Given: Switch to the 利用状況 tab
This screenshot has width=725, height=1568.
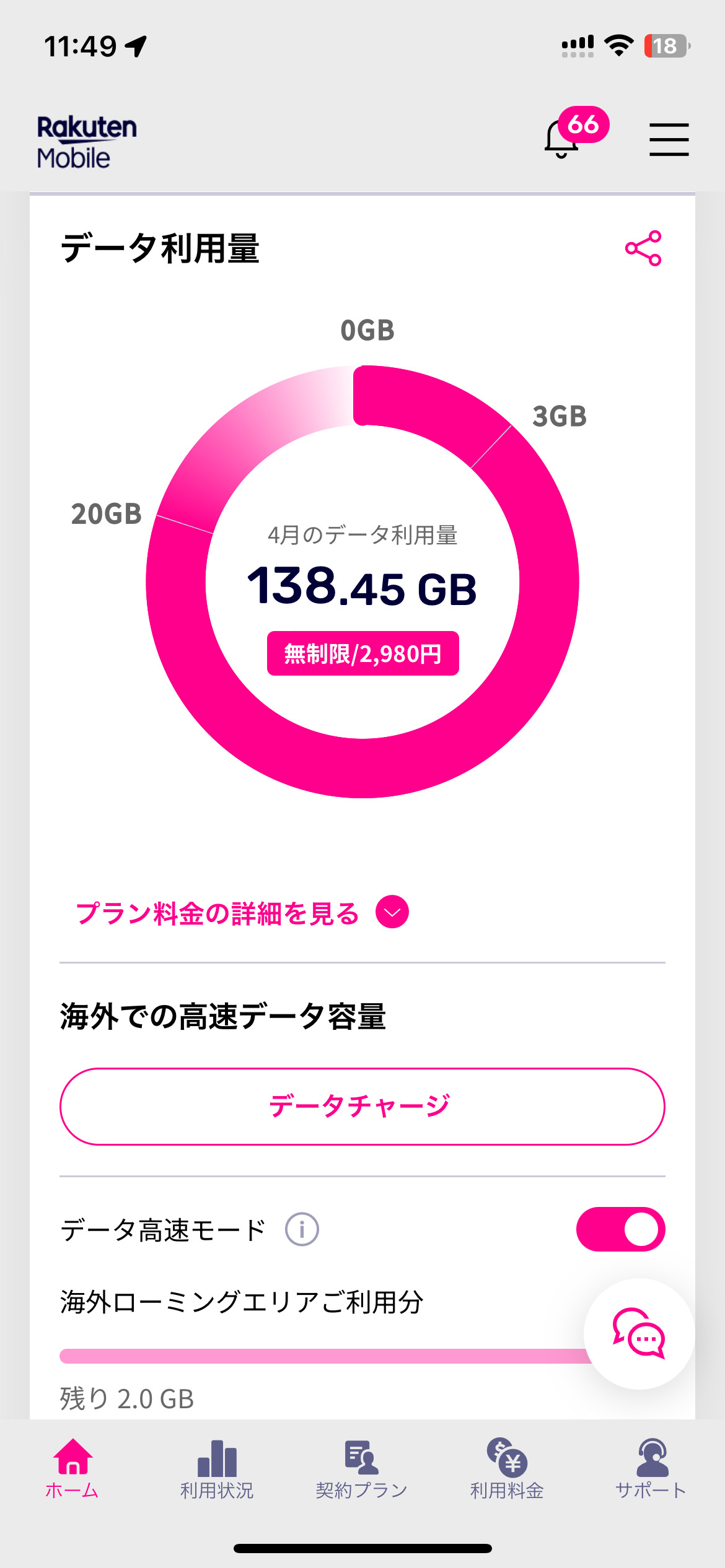Looking at the screenshot, I should tap(217, 1469).
